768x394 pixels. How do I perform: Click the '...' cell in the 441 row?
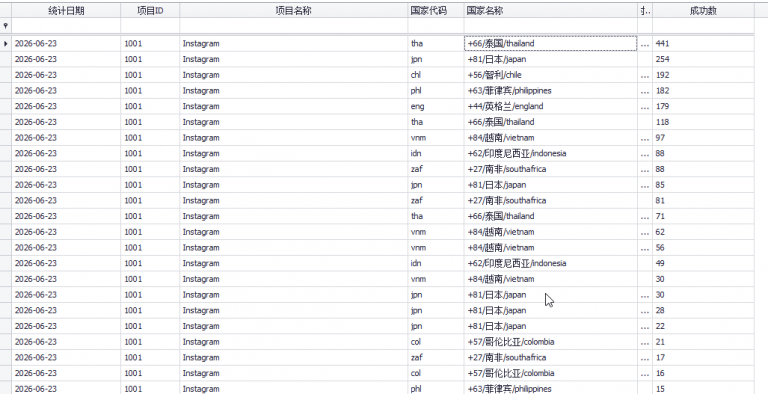pos(645,44)
